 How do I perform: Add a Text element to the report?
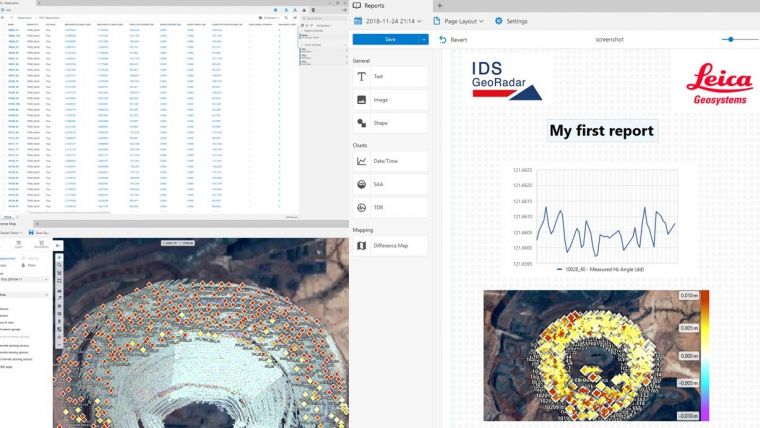point(390,77)
